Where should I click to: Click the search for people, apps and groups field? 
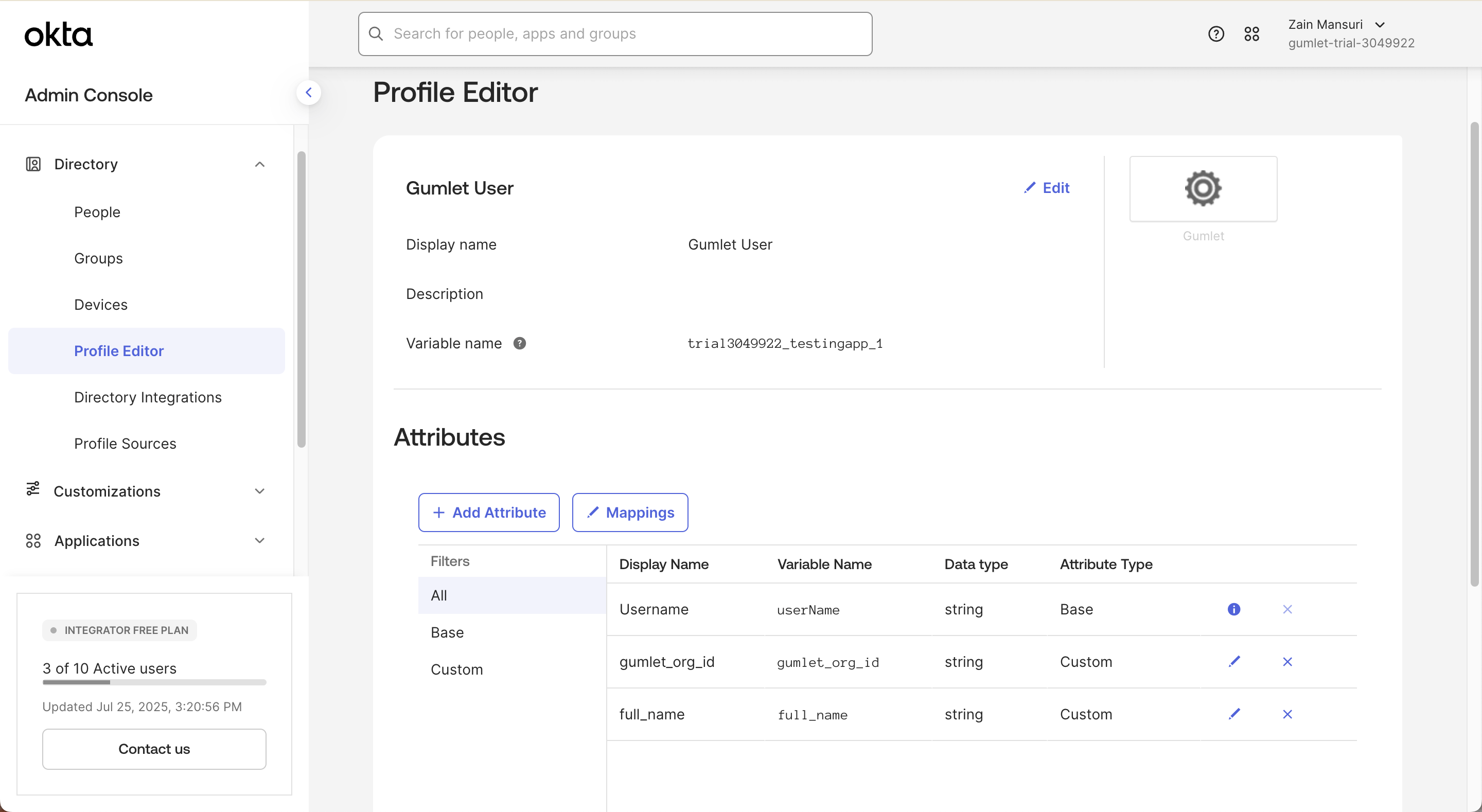[x=615, y=34]
